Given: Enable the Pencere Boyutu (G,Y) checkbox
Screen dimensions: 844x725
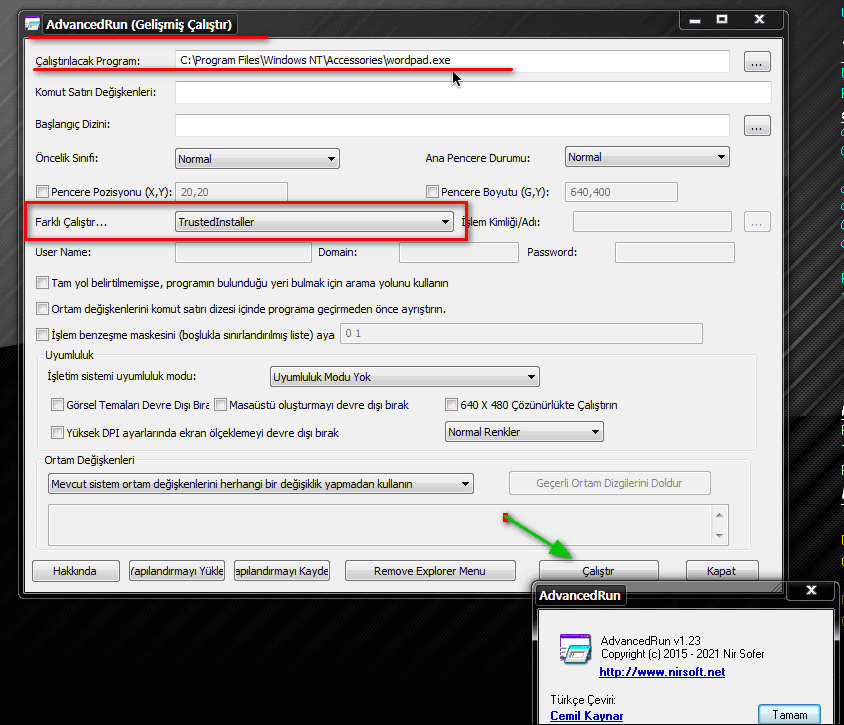Looking at the screenshot, I should coord(432,192).
